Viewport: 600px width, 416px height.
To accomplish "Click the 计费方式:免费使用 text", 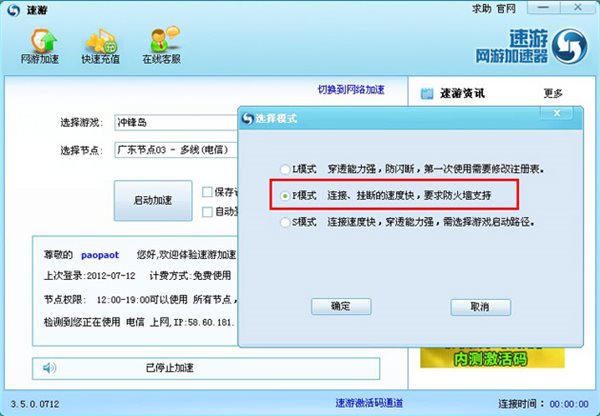I will [190, 276].
